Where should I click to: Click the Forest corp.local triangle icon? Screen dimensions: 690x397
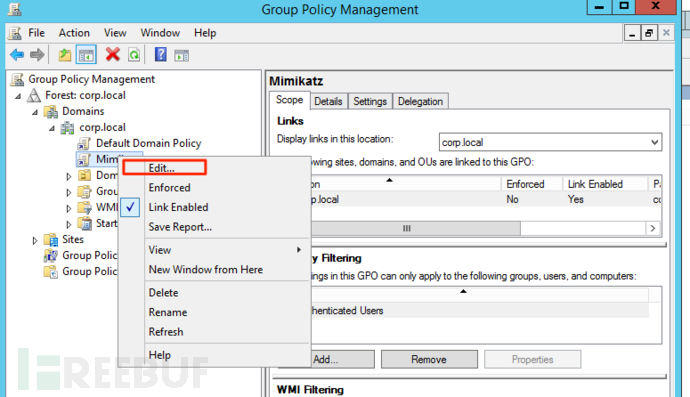coord(34,96)
